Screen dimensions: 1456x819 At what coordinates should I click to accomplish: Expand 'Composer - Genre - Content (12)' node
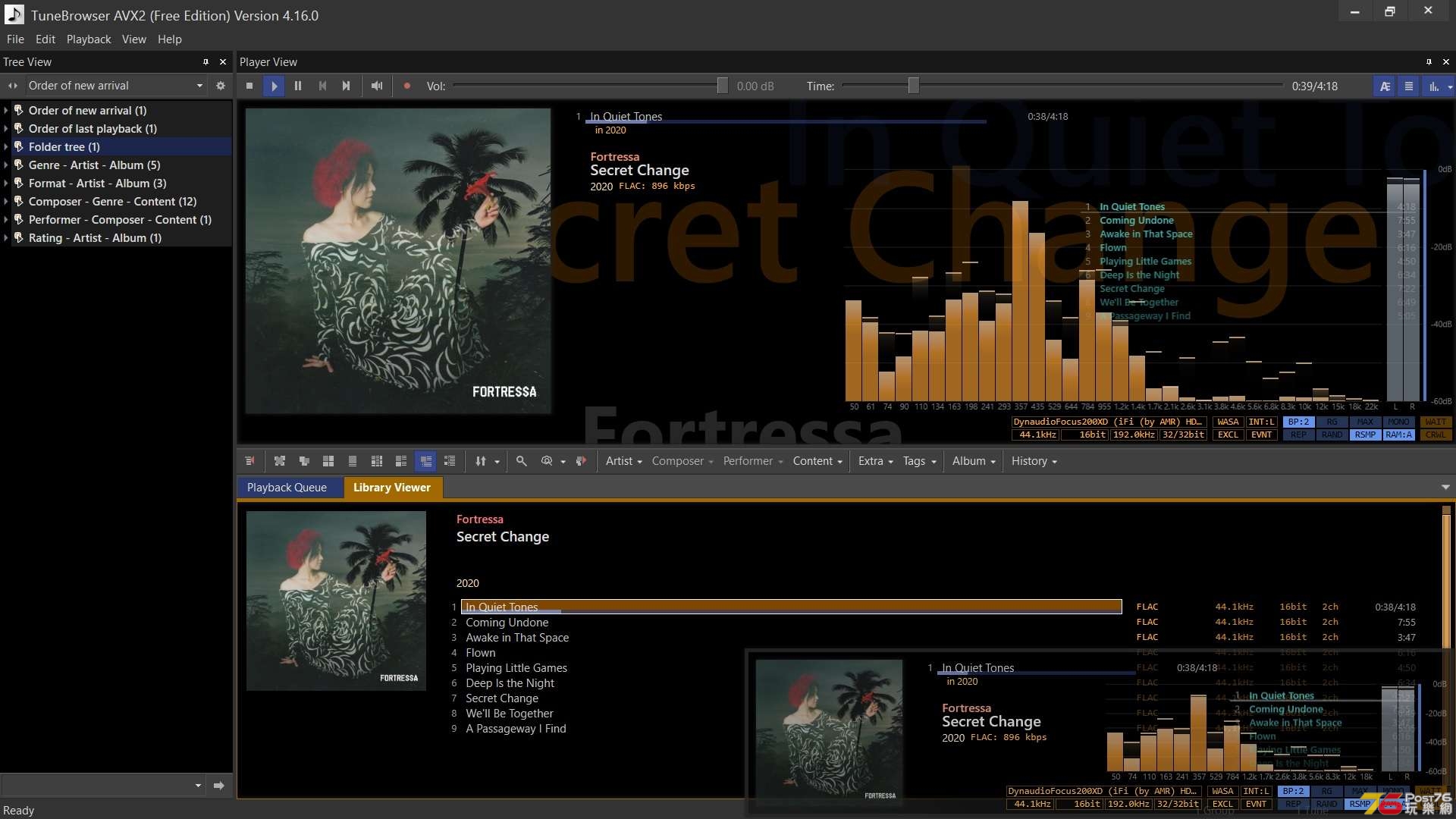pos(6,202)
